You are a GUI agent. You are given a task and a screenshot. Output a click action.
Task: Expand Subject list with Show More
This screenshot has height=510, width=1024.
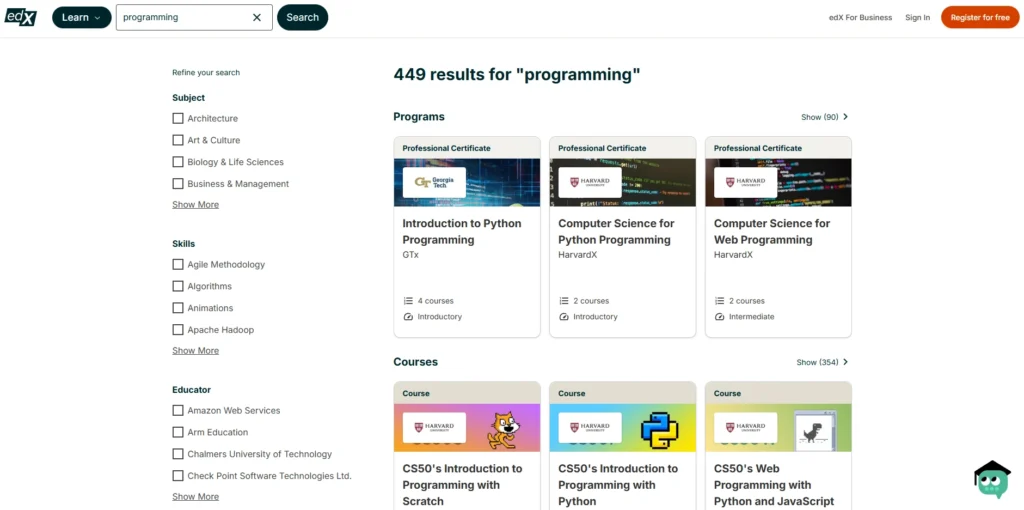click(195, 204)
